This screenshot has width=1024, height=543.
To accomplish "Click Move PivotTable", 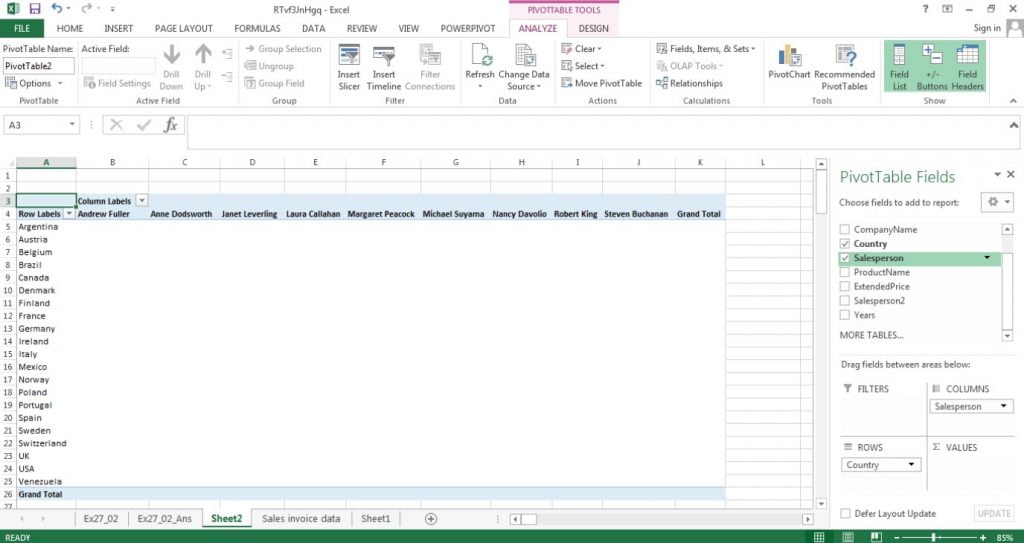I will coord(601,83).
